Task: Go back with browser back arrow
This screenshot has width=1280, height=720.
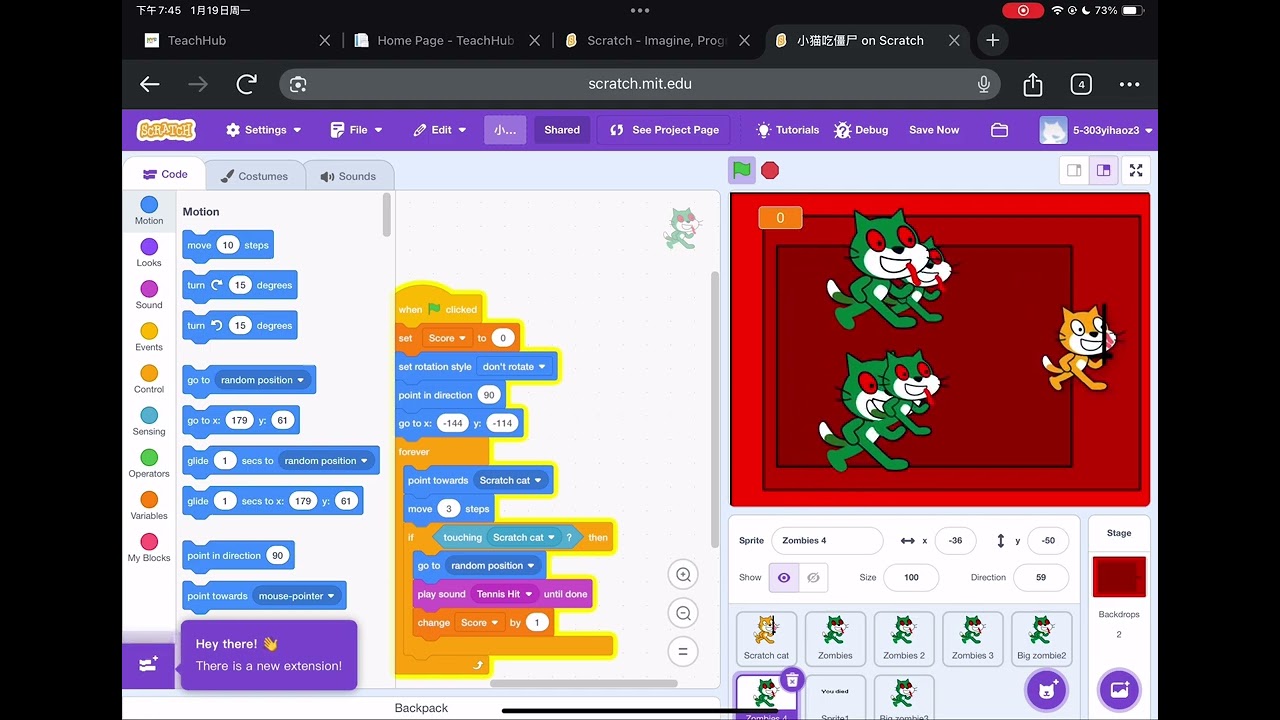Action: click(x=150, y=84)
